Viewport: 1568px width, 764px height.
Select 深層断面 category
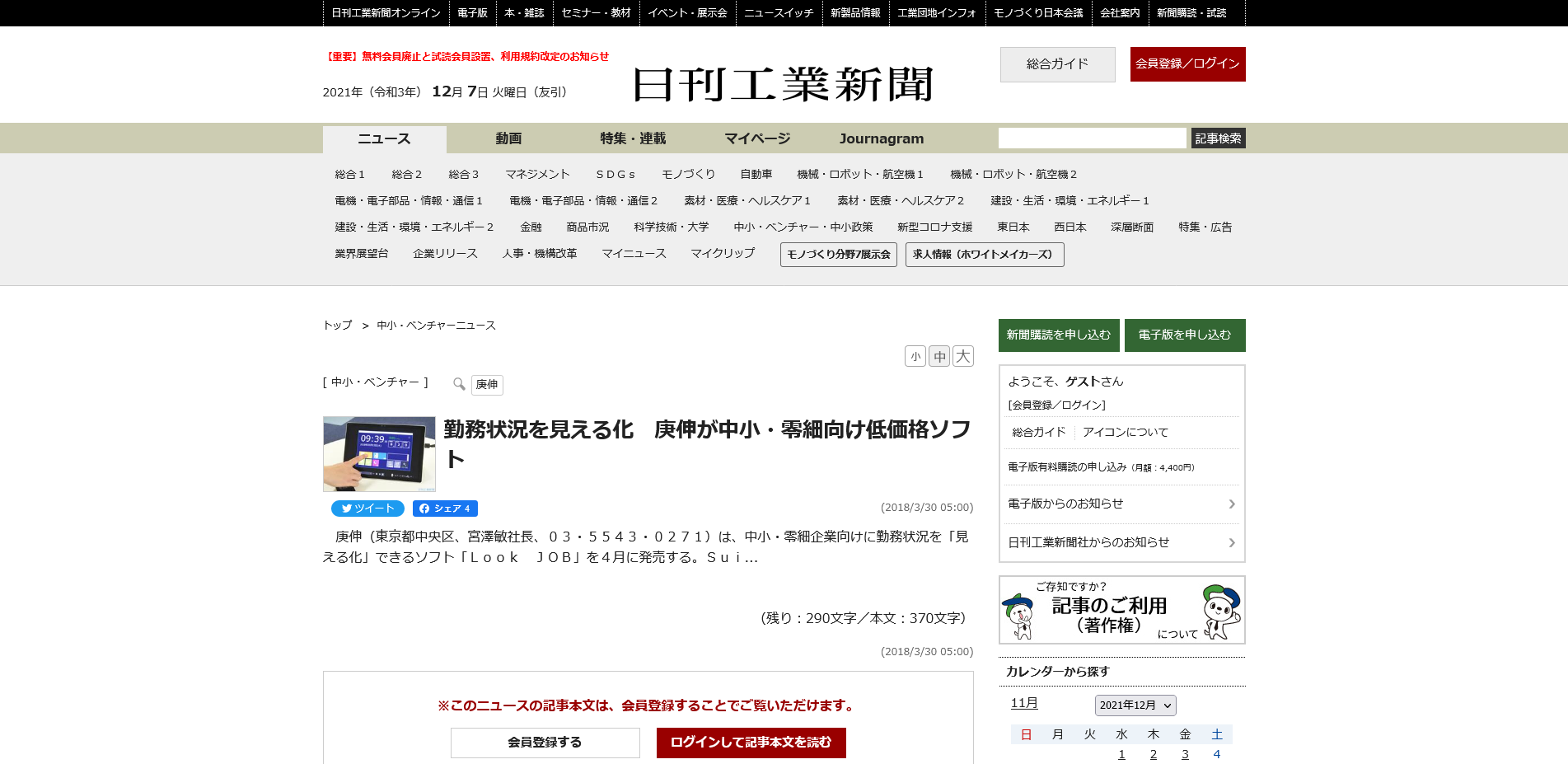pyautogui.click(x=1131, y=227)
